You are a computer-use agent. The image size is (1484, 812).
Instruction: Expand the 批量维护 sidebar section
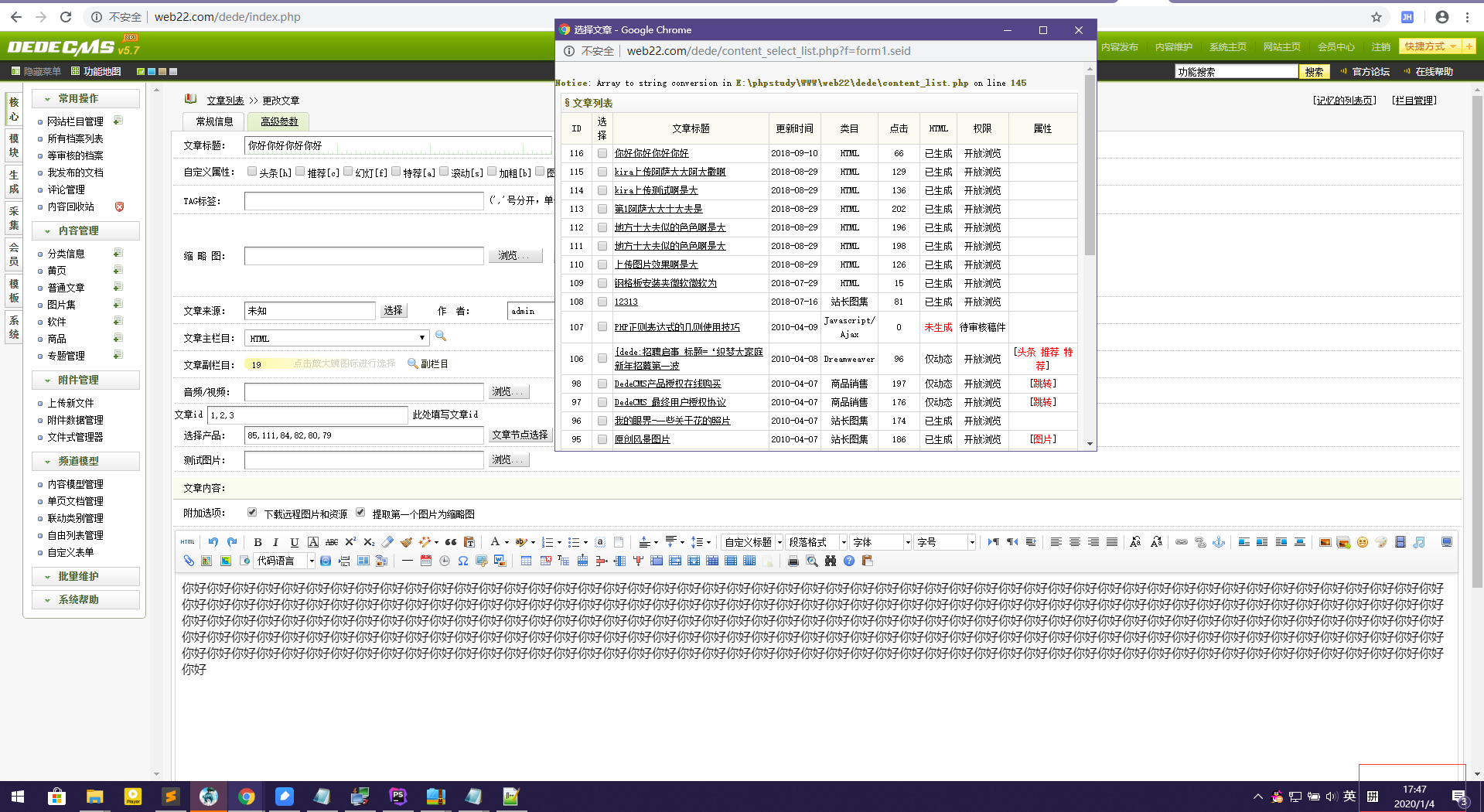click(86, 576)
